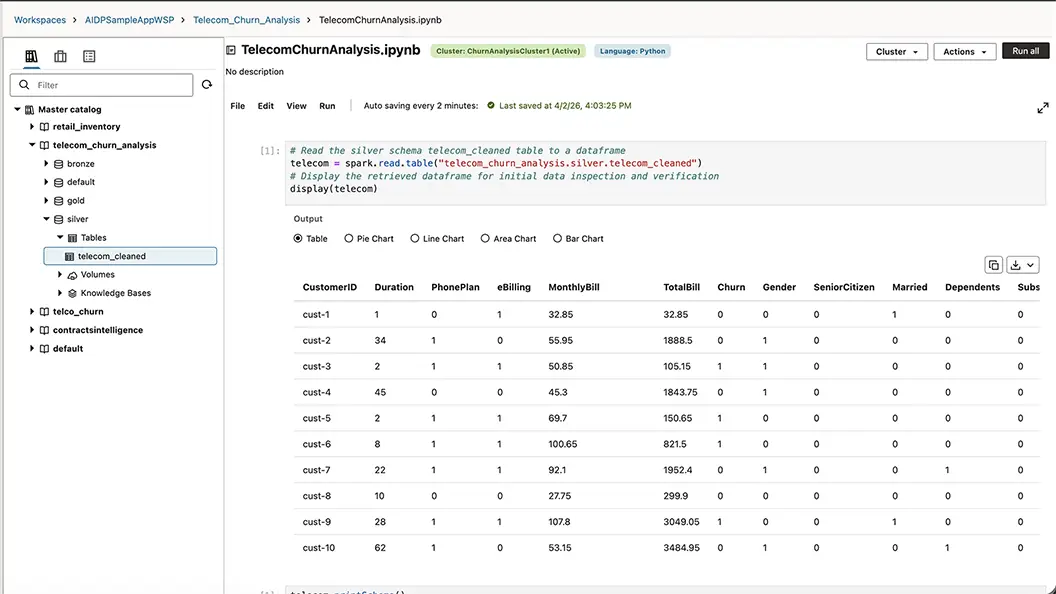Copy the output table
1056x594 pixels.
[993, 265]
